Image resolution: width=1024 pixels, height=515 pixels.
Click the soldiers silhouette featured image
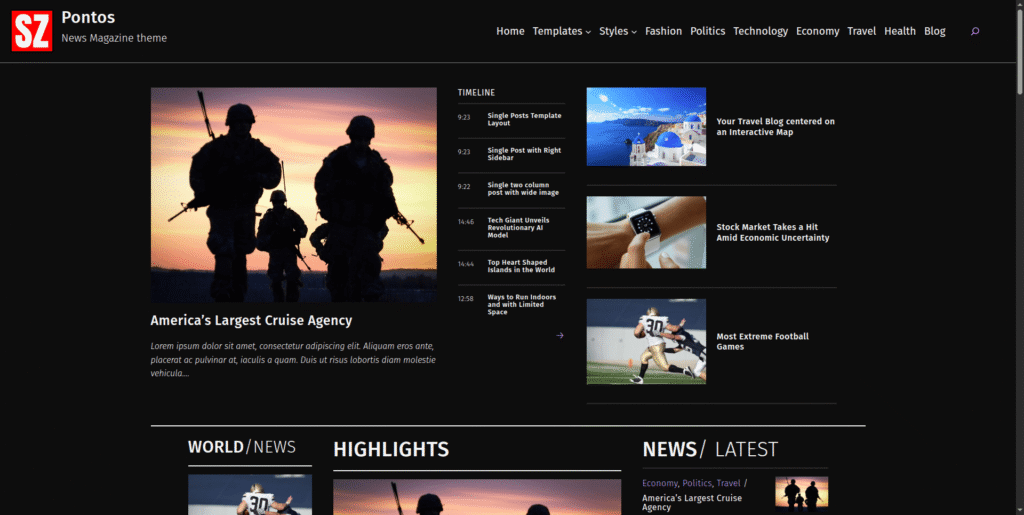(293, 195)
